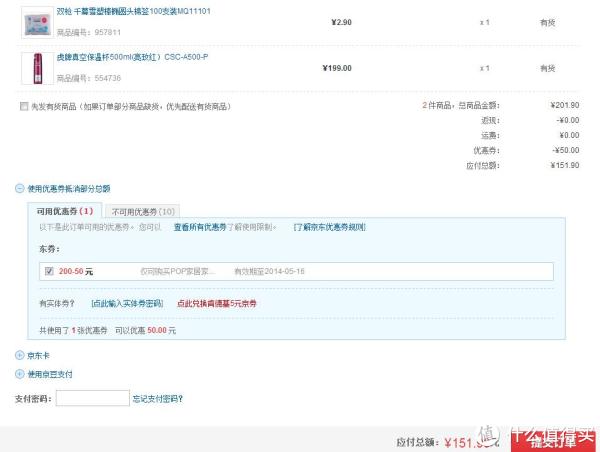Focus the 支付密码 input field

[93, 398]
